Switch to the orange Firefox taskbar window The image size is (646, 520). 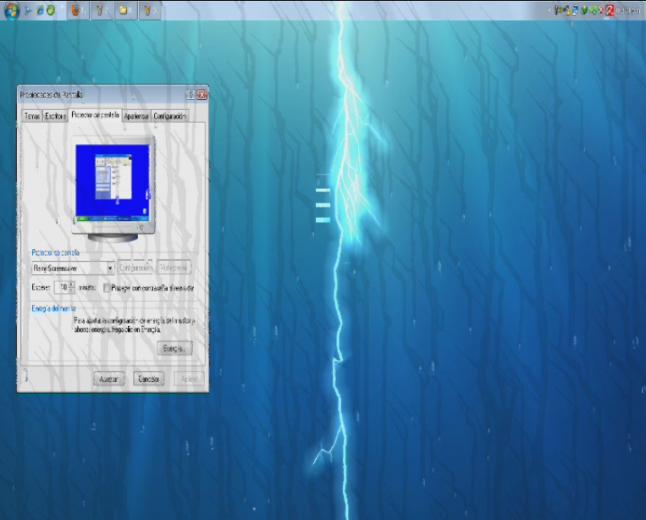[75, 11]
